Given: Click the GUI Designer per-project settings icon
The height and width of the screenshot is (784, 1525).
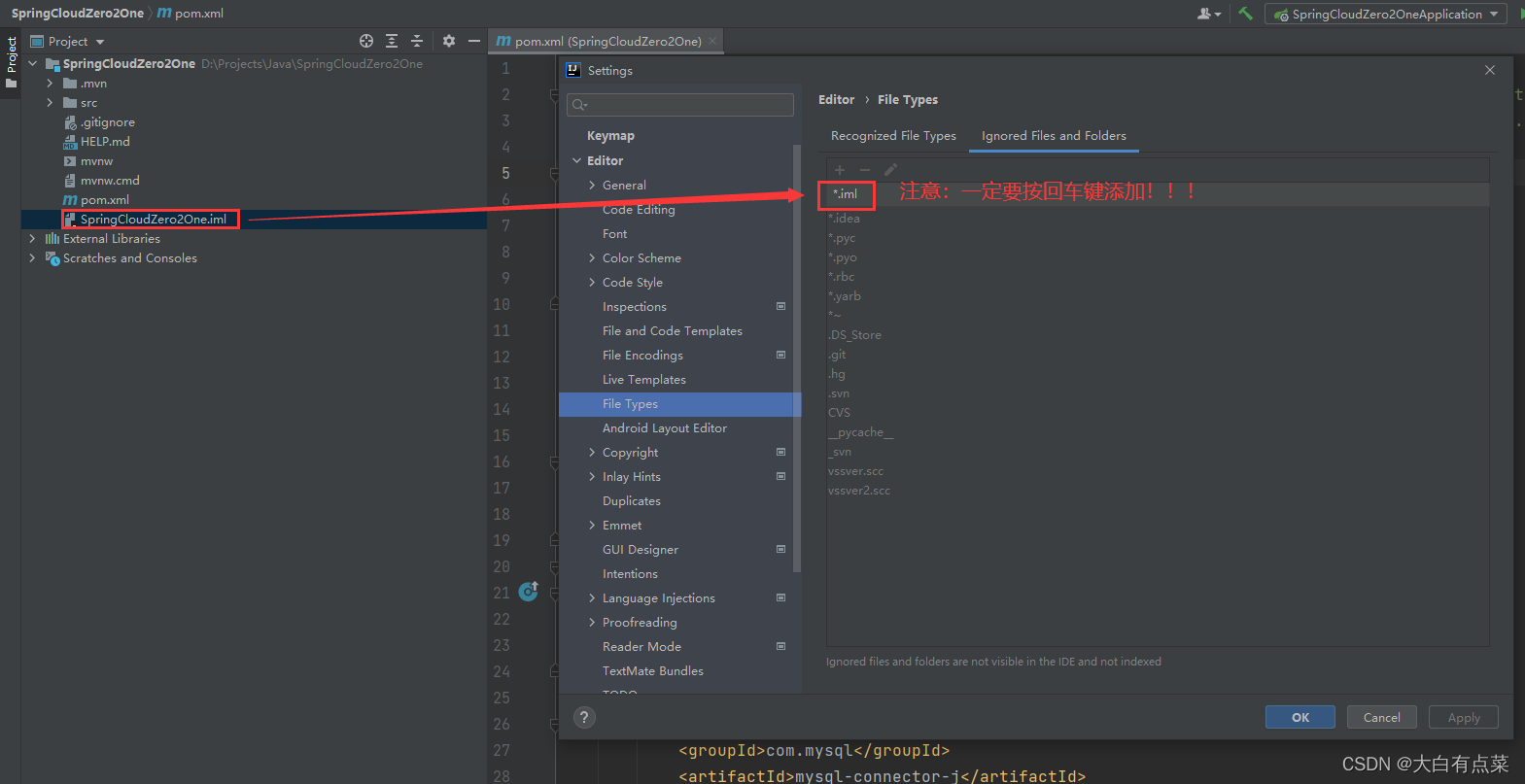Looking at the screenshot, I should [x=780, y=549].
